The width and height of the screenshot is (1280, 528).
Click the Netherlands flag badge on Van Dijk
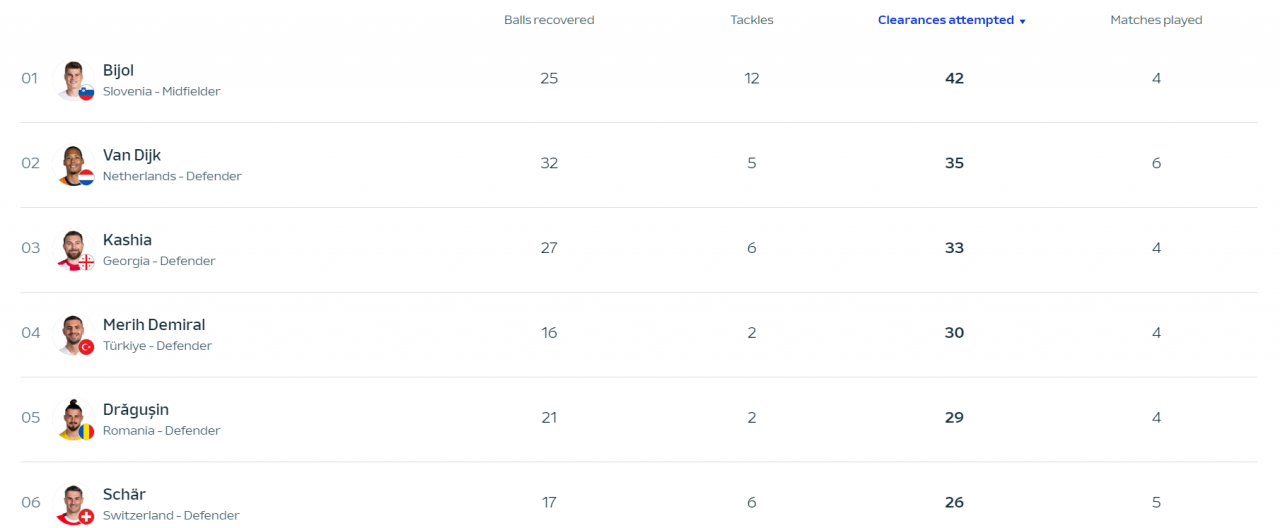86,178
